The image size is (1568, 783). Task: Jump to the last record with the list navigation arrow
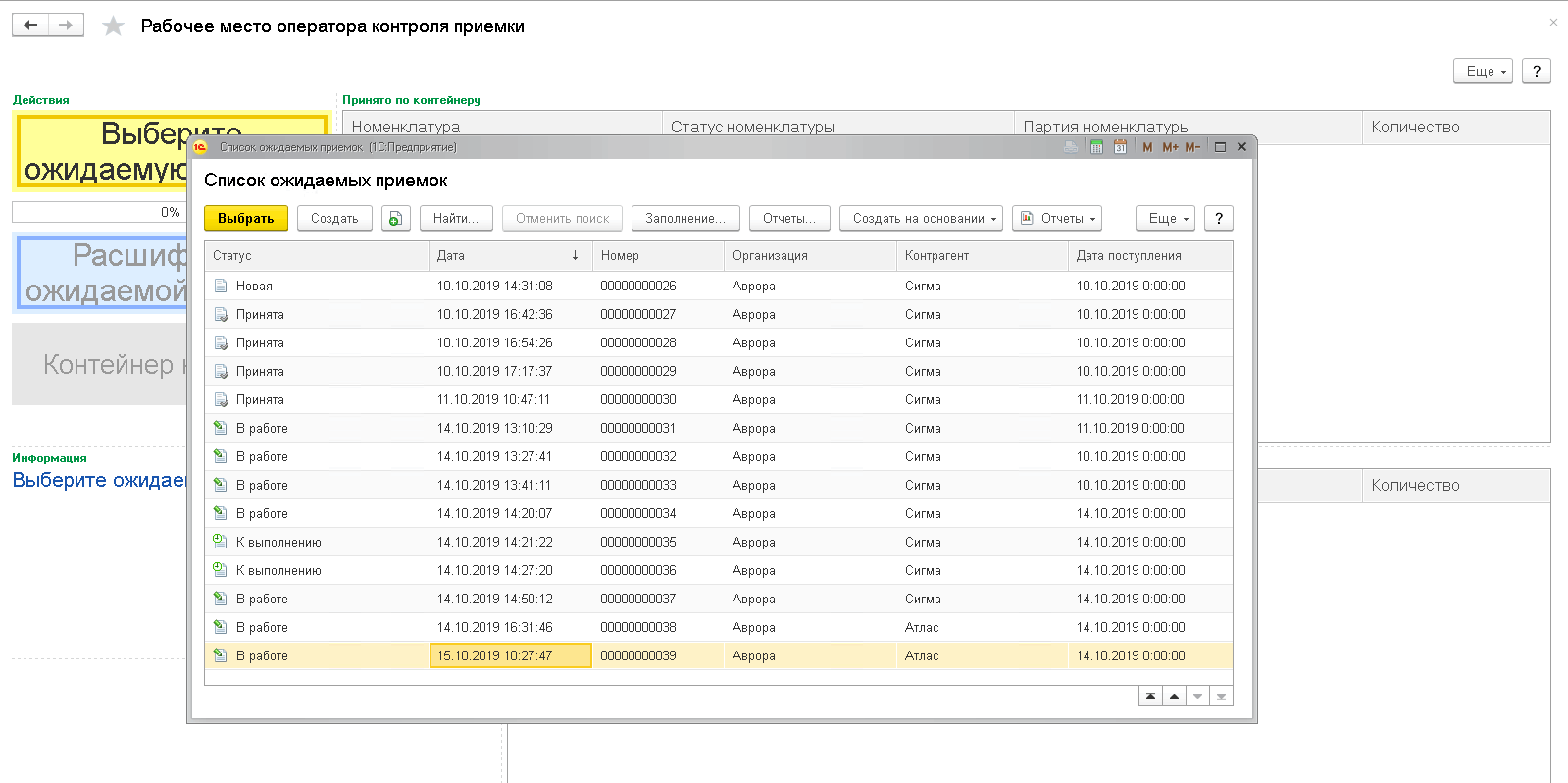click(x=1221, y=696)
